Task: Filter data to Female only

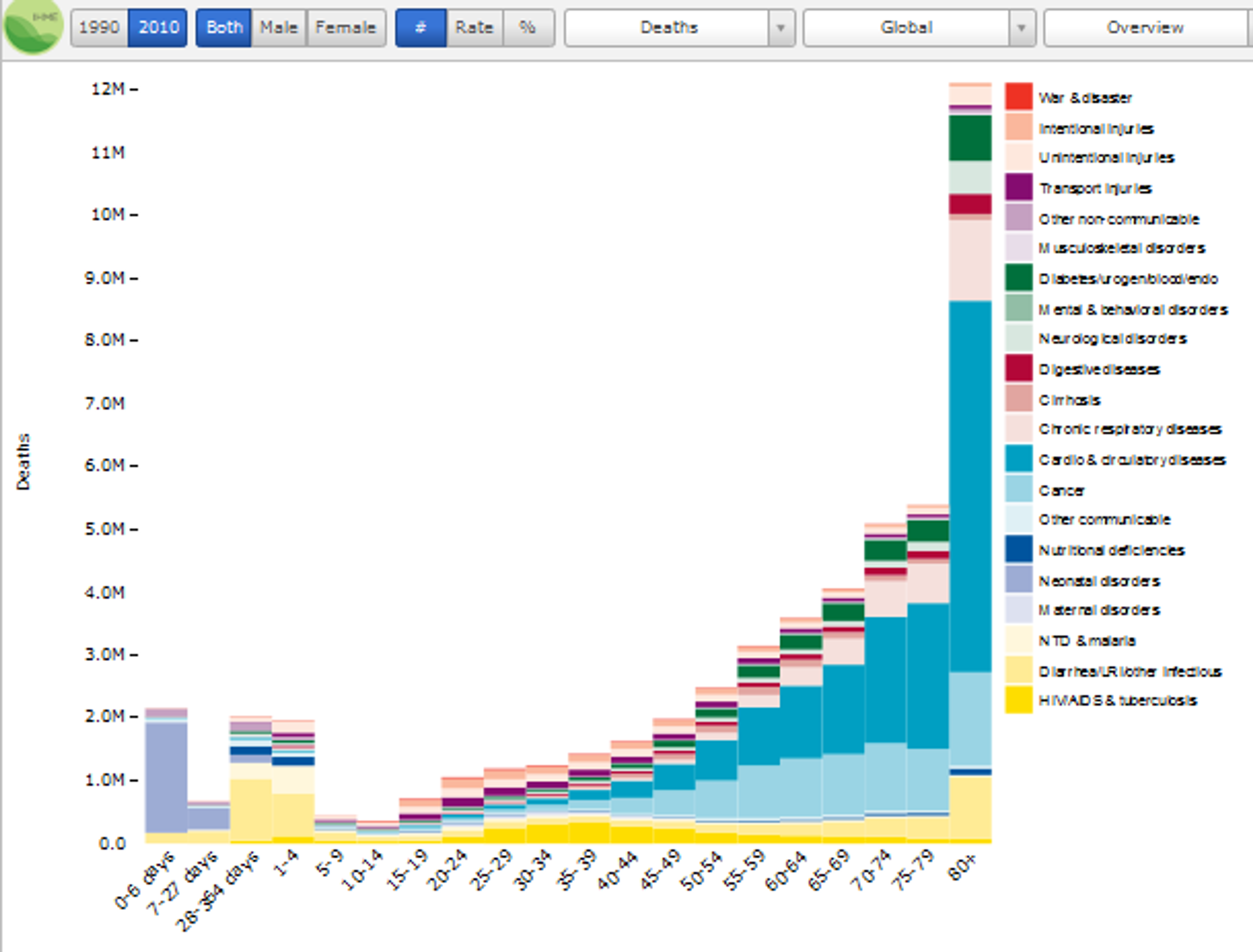Action: click(x=345, y=27)
